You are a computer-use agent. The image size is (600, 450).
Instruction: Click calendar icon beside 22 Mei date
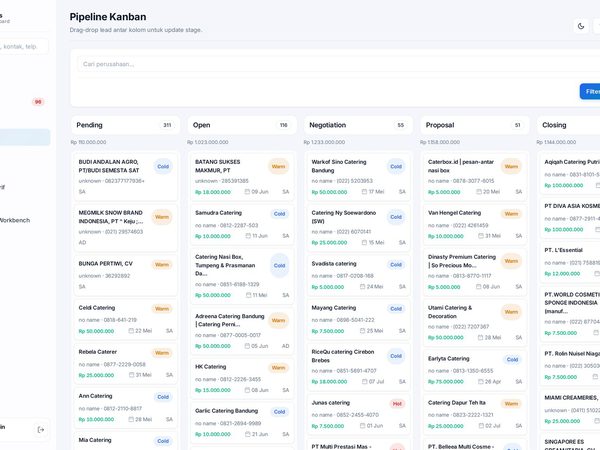pyautogui.click(x=131, y=331)
